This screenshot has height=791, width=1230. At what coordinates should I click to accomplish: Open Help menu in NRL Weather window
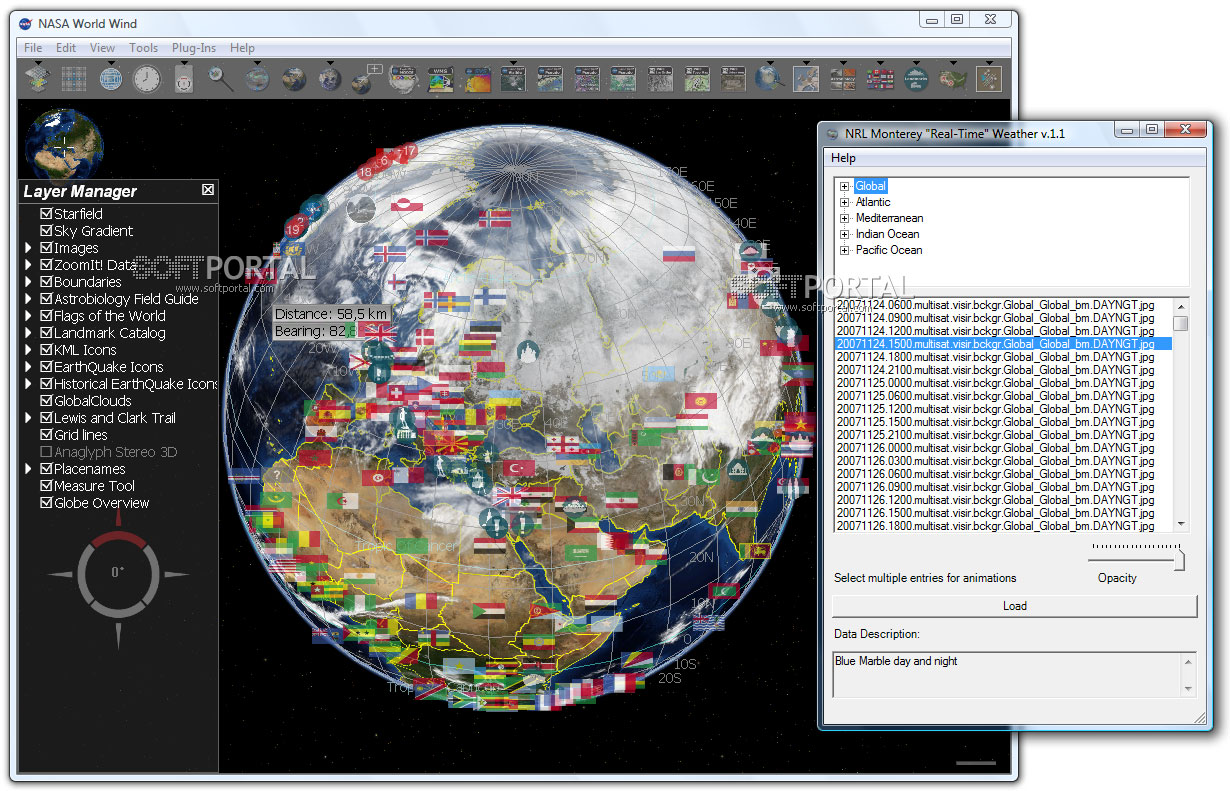coord(843,158)
